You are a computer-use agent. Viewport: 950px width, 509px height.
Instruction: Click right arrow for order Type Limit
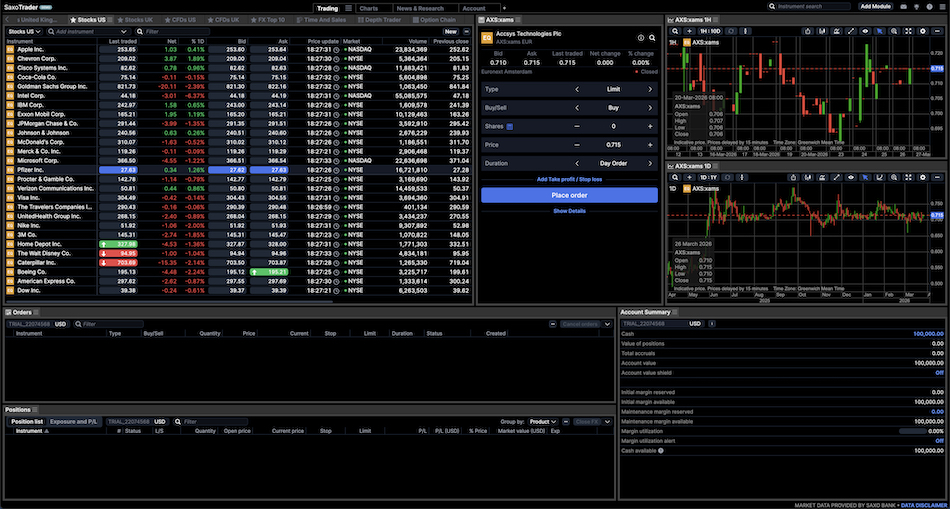pyautogui.click(x=650, y=89)
